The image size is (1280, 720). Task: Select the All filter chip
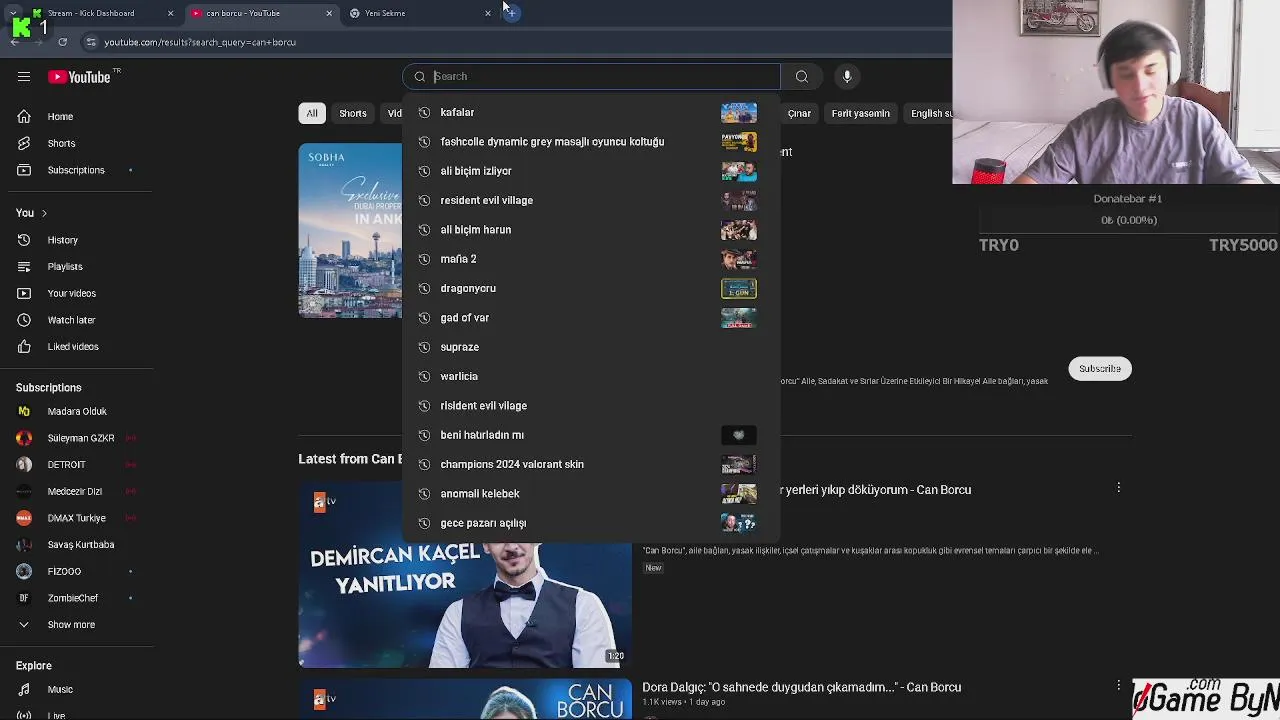click(312, 113)
